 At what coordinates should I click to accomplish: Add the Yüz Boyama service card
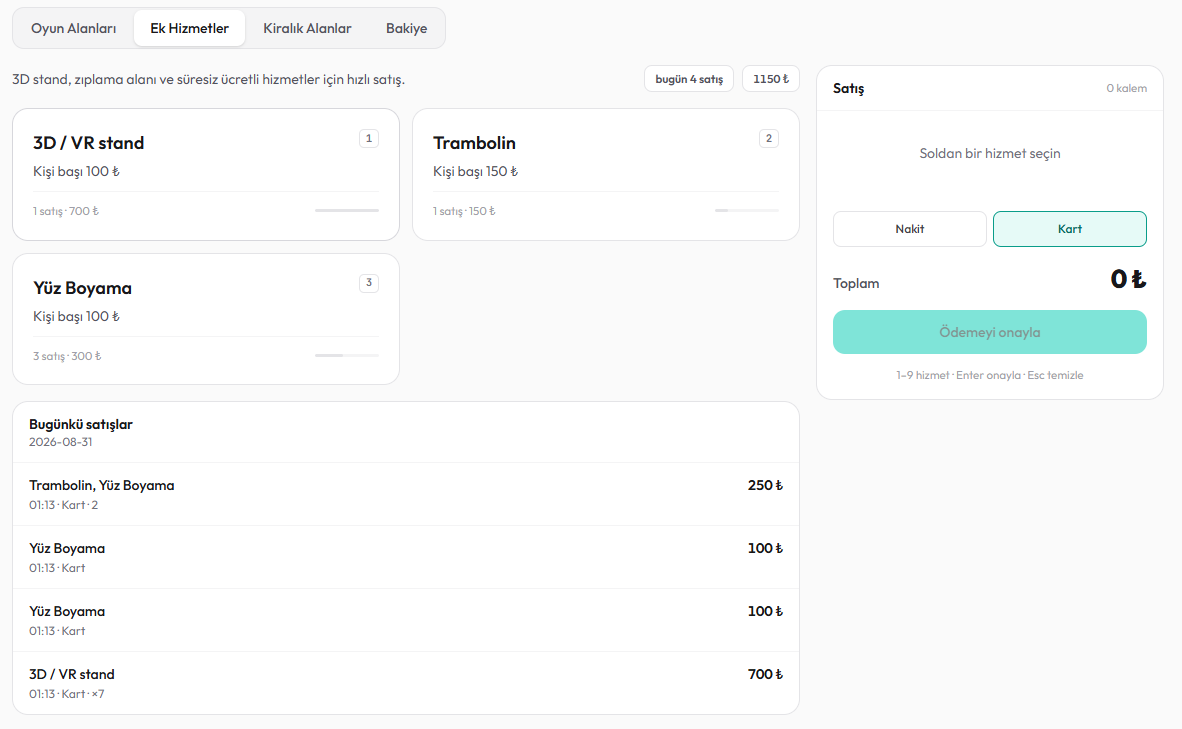click(206, 319)
